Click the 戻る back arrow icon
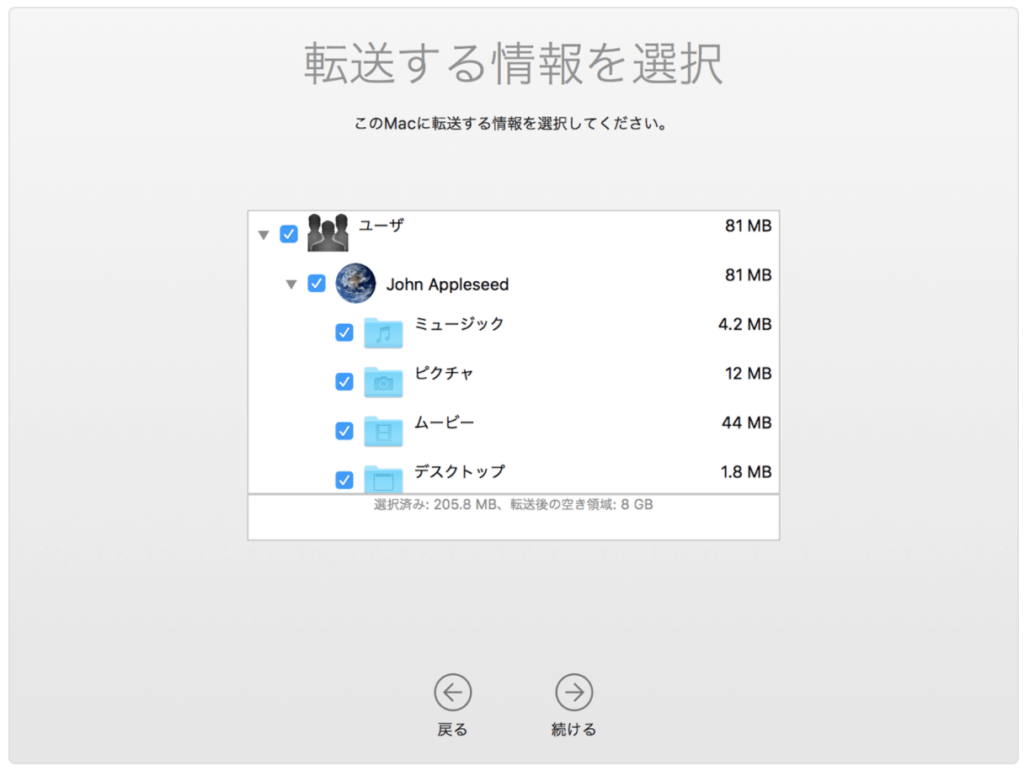 [x=453, y=692]
